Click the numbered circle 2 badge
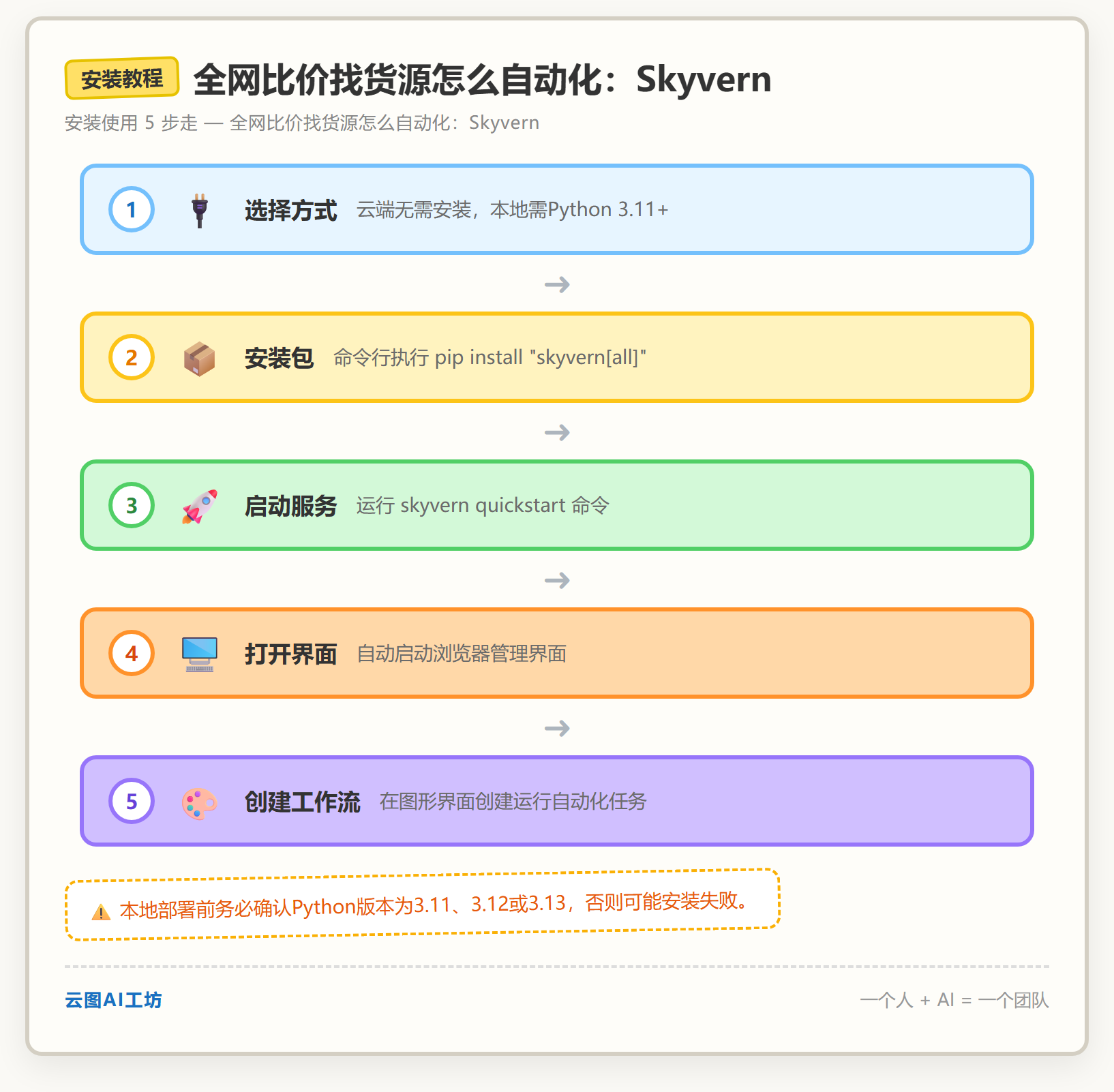The height and width of the screenshot is (1092, 1114). tap(132, 357)
